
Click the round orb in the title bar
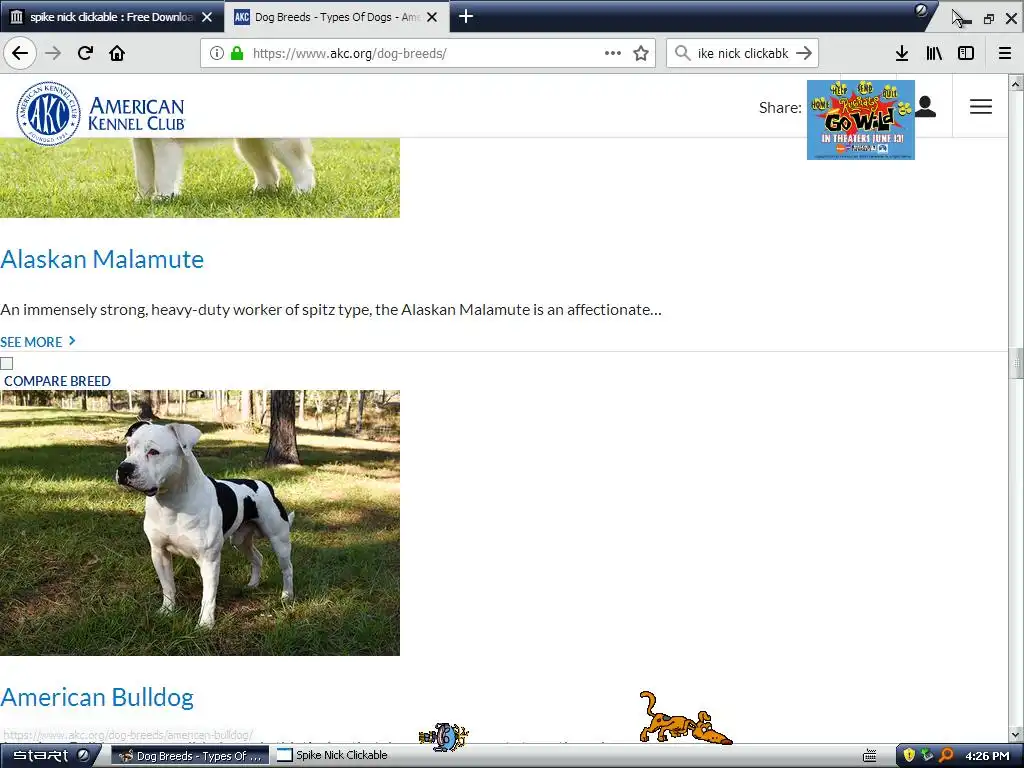click(x=921, y=10)
